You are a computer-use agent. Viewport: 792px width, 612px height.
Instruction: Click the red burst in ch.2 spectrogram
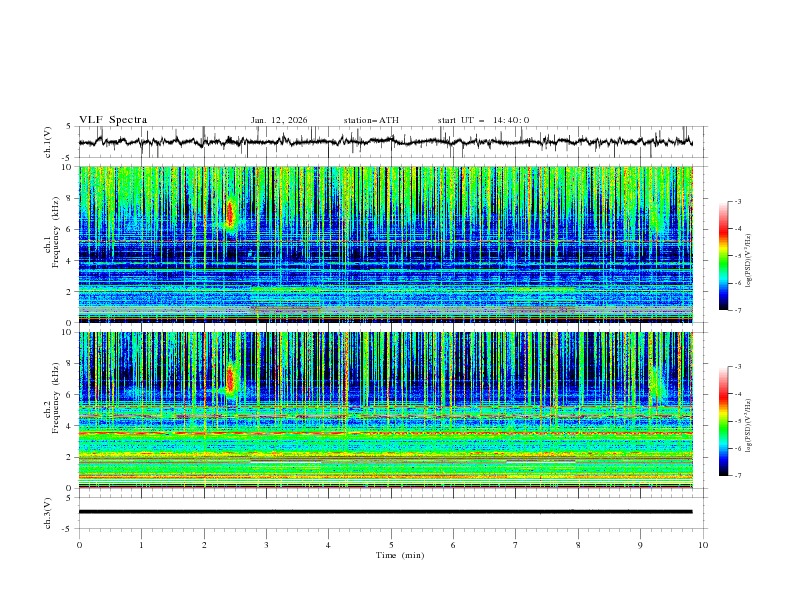pyautogui.click(x=230, y=379)
